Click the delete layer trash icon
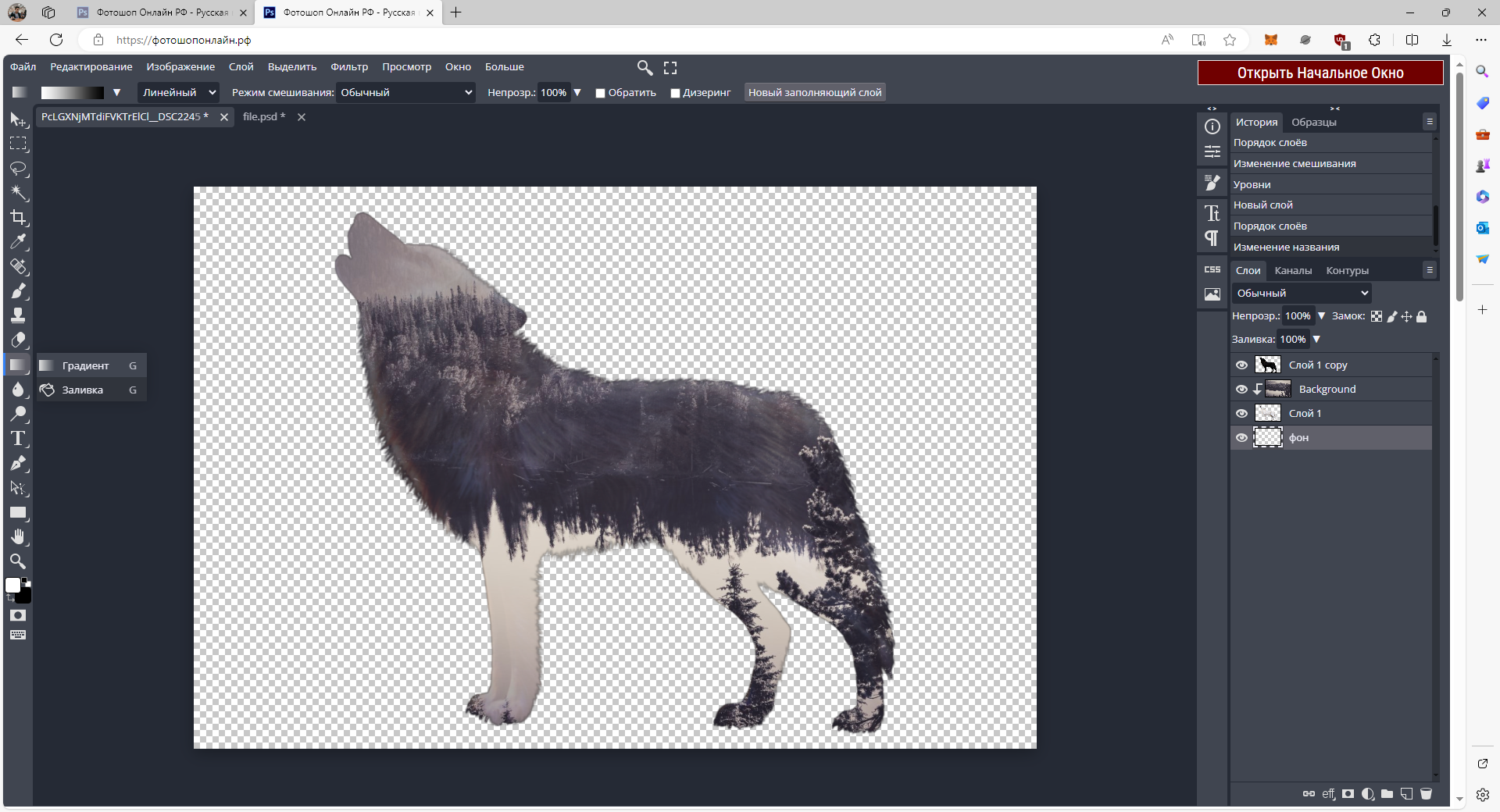The image size is (1500, 812). click(x=1426, y=794)
